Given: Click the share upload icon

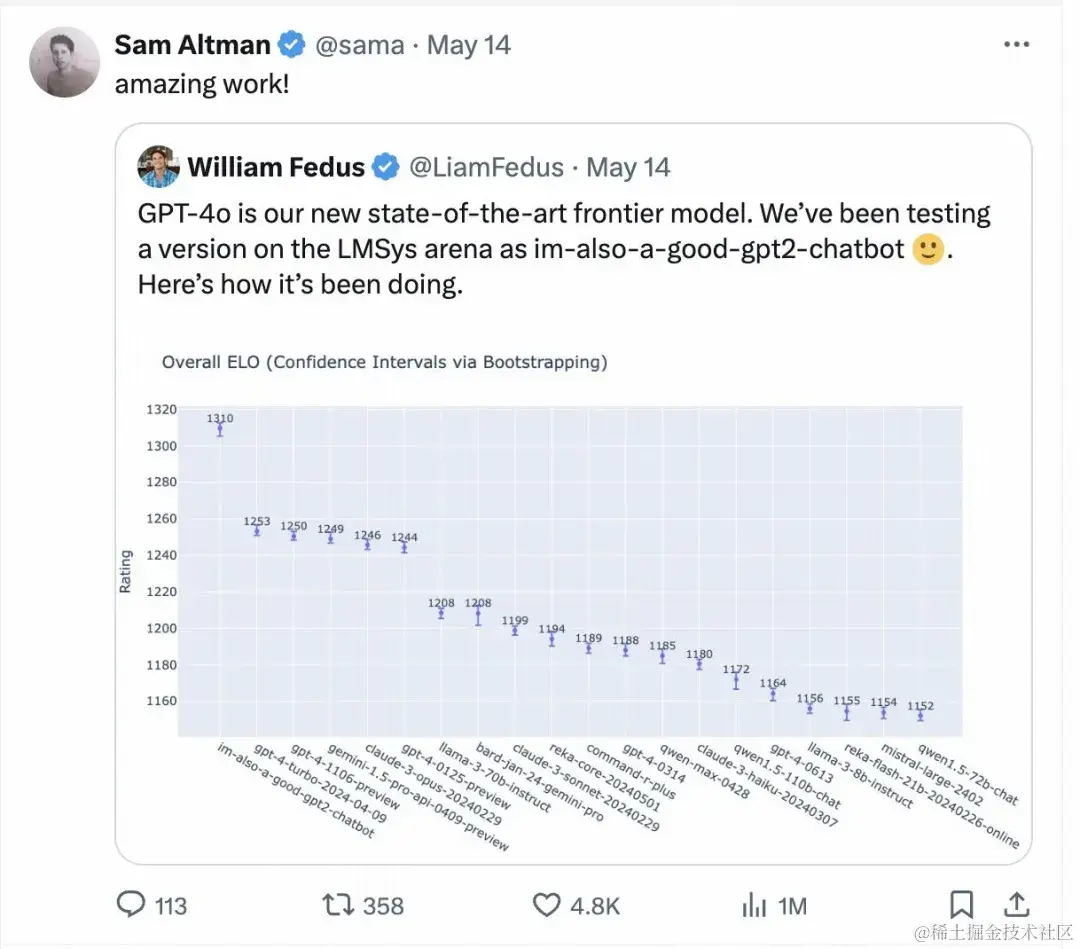Looking at the screenshot, I should pos(1016,905).
